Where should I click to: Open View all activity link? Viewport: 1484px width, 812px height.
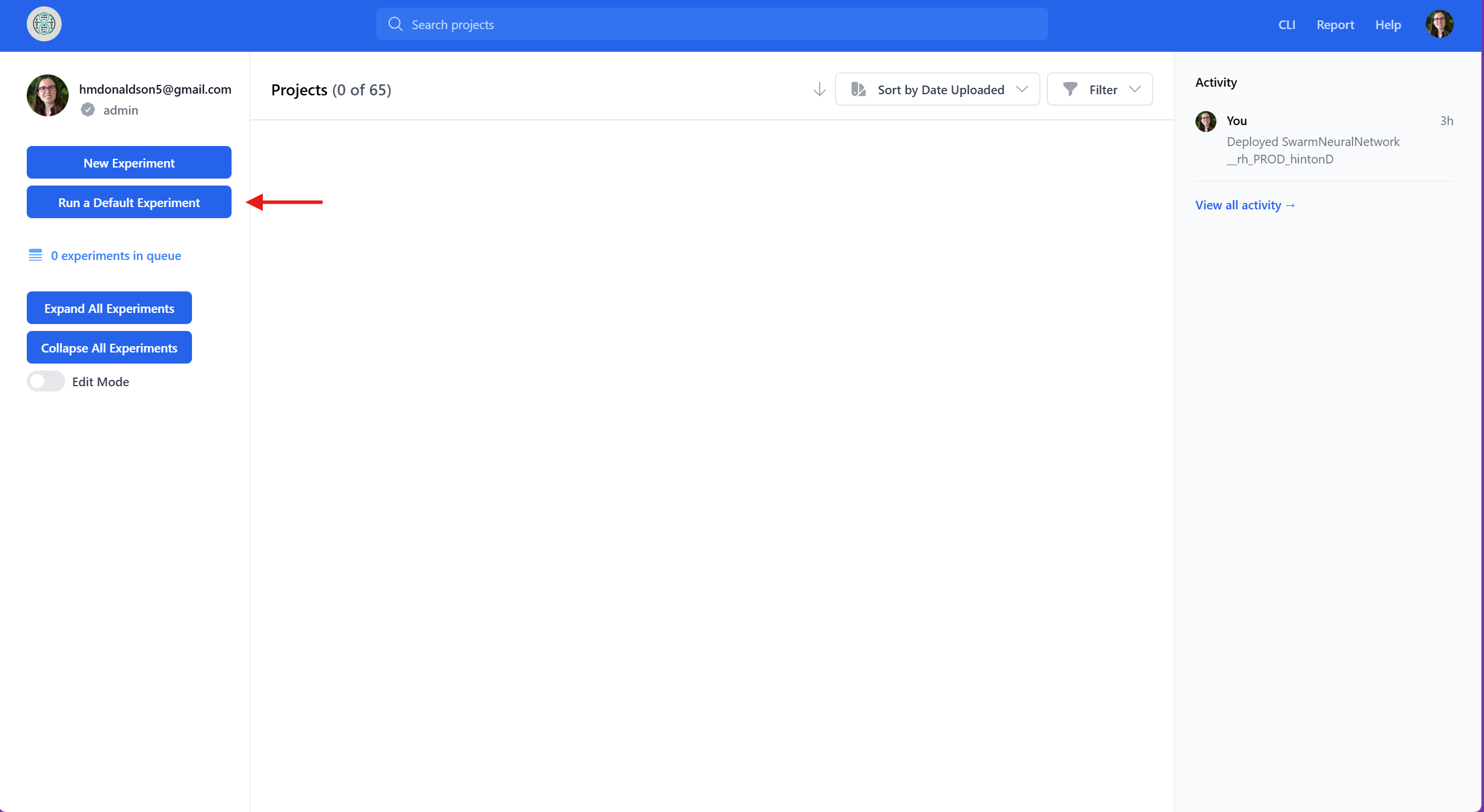point(1245,205)
